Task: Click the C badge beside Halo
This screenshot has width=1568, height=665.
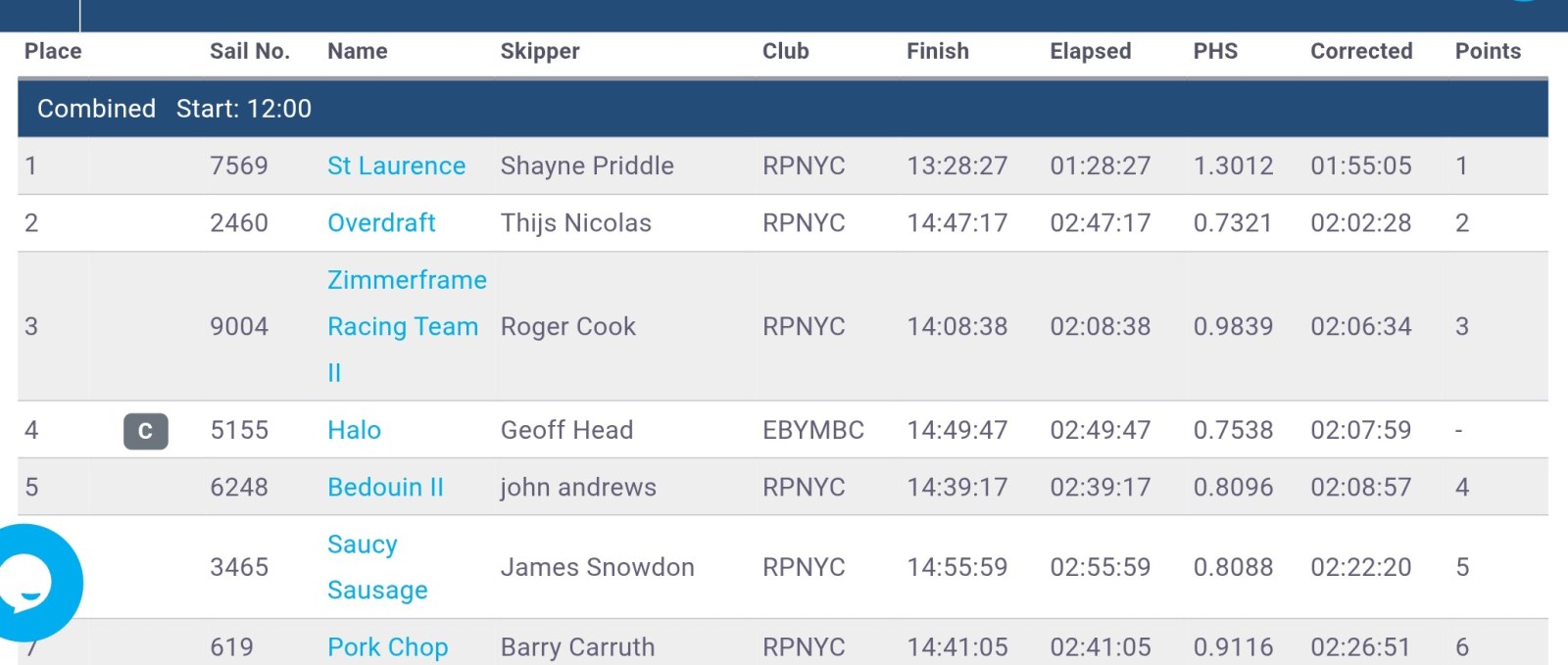Action: (145, 431)
